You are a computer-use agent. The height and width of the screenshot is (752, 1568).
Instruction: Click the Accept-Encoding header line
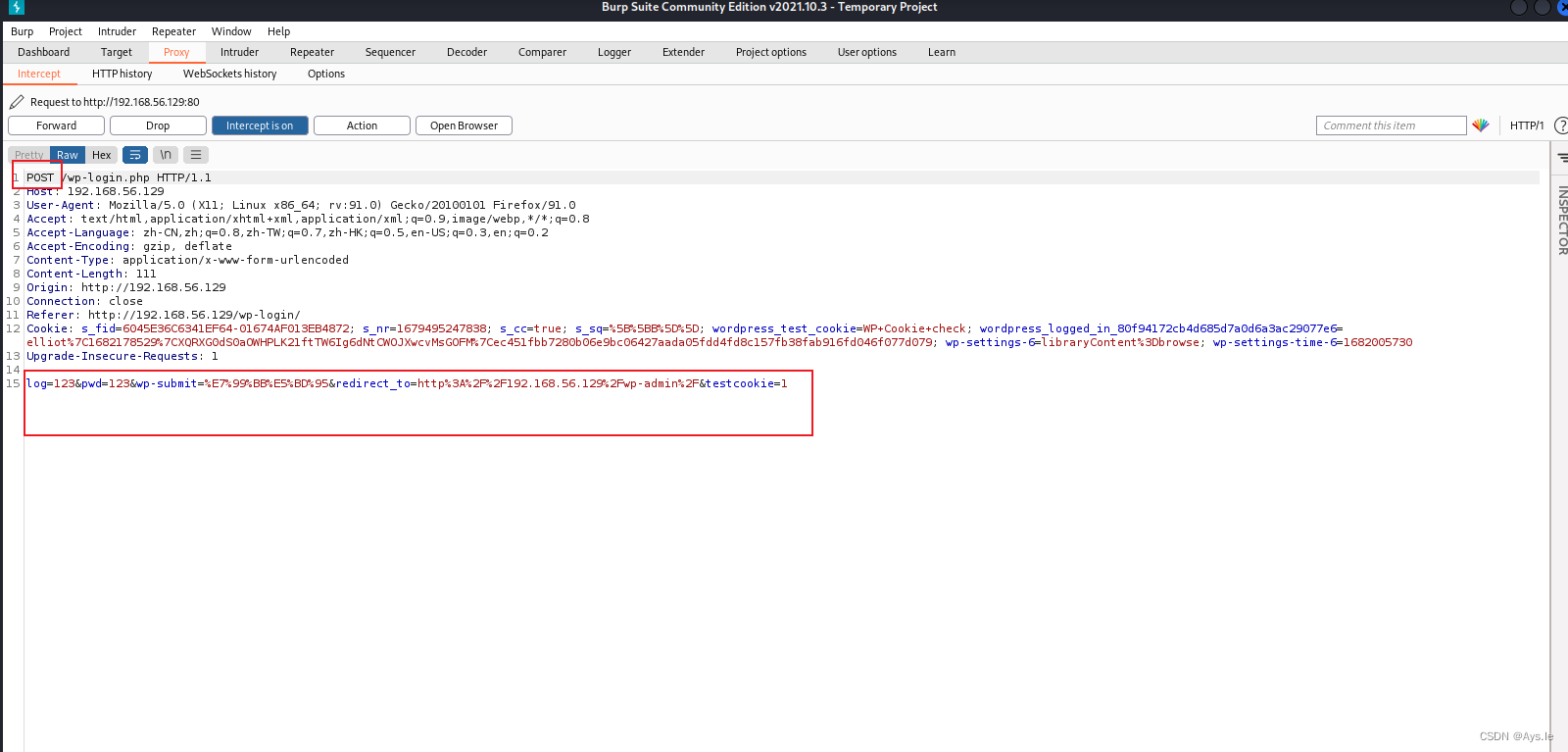[129, 246]
